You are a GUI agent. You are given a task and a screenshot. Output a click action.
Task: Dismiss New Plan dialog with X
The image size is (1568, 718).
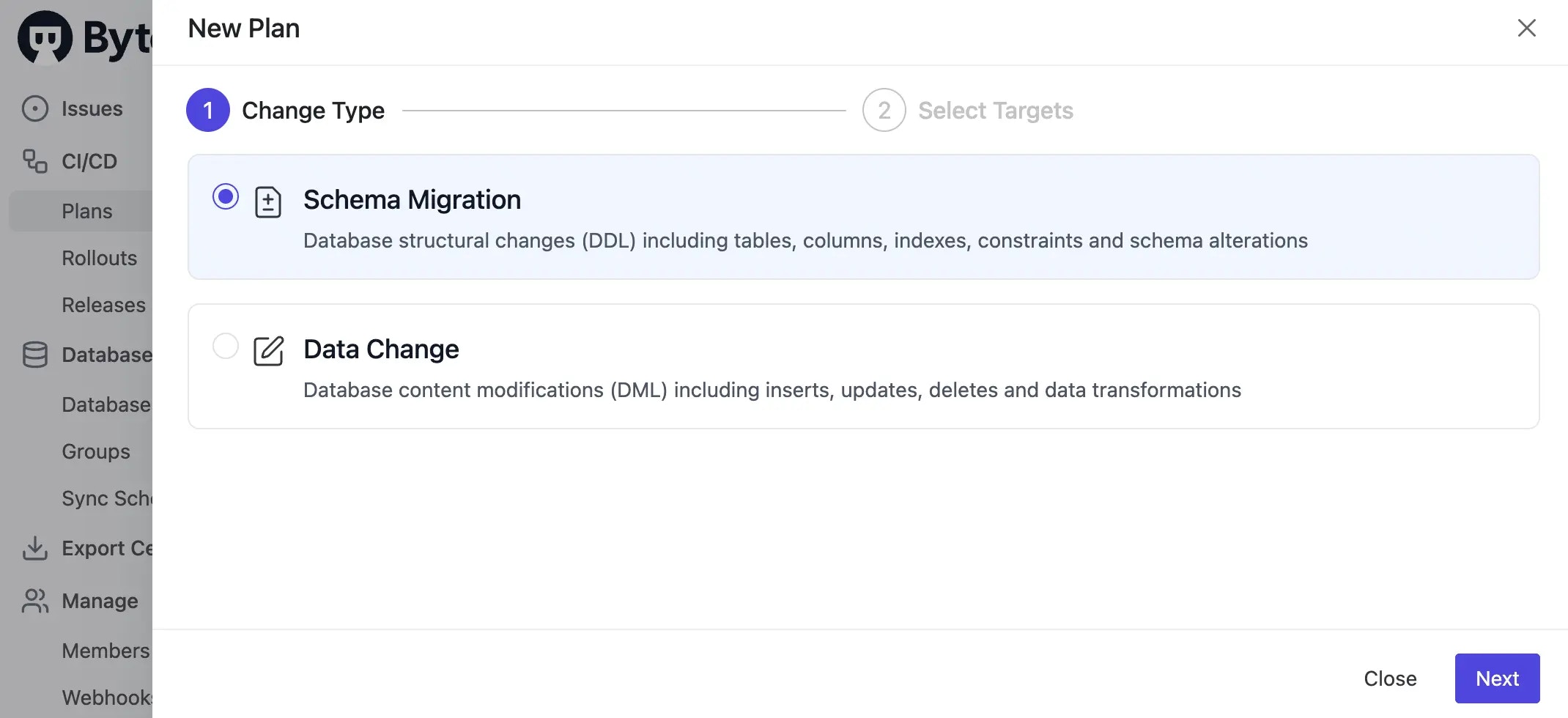1526,28
